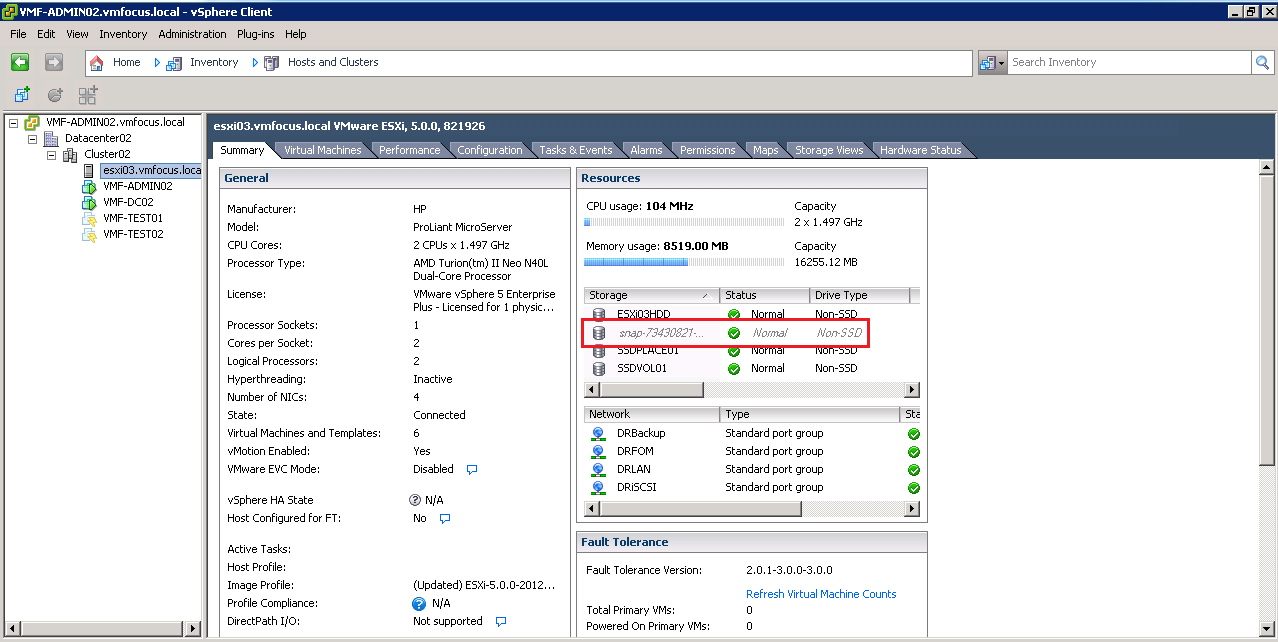
Task: Click the Home icon in the navigation bar
Action: pos(97,62)
